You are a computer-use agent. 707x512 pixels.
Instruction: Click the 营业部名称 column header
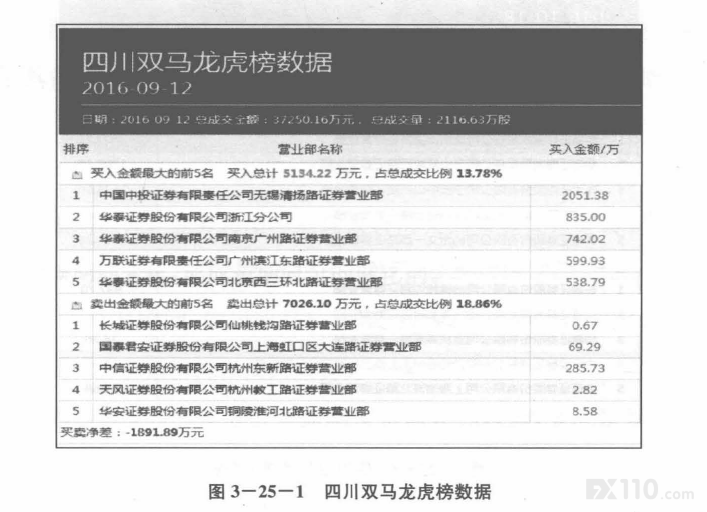[310, 149]
